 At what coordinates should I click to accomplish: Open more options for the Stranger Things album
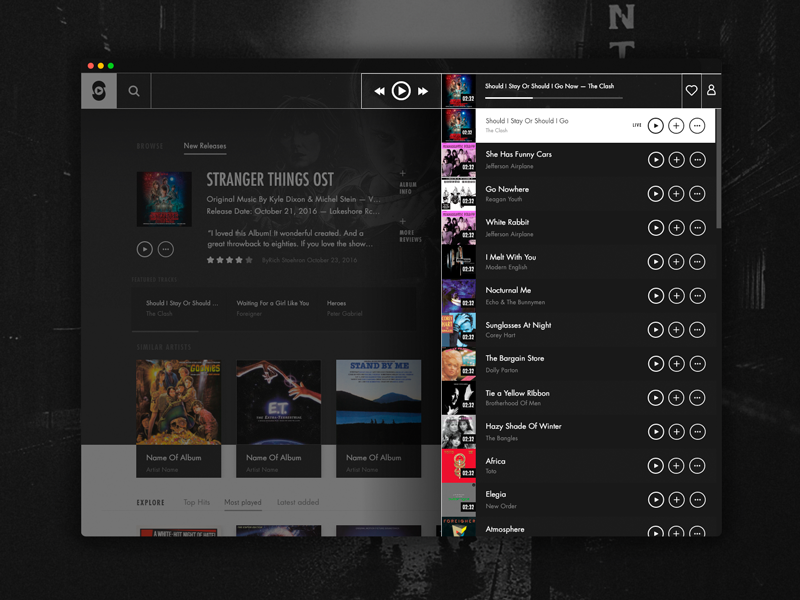166,248
